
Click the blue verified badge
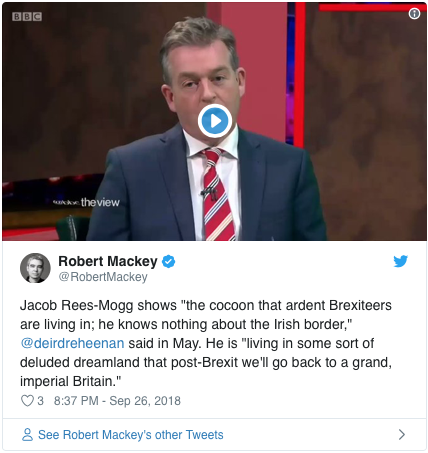[x=168, y=262]
